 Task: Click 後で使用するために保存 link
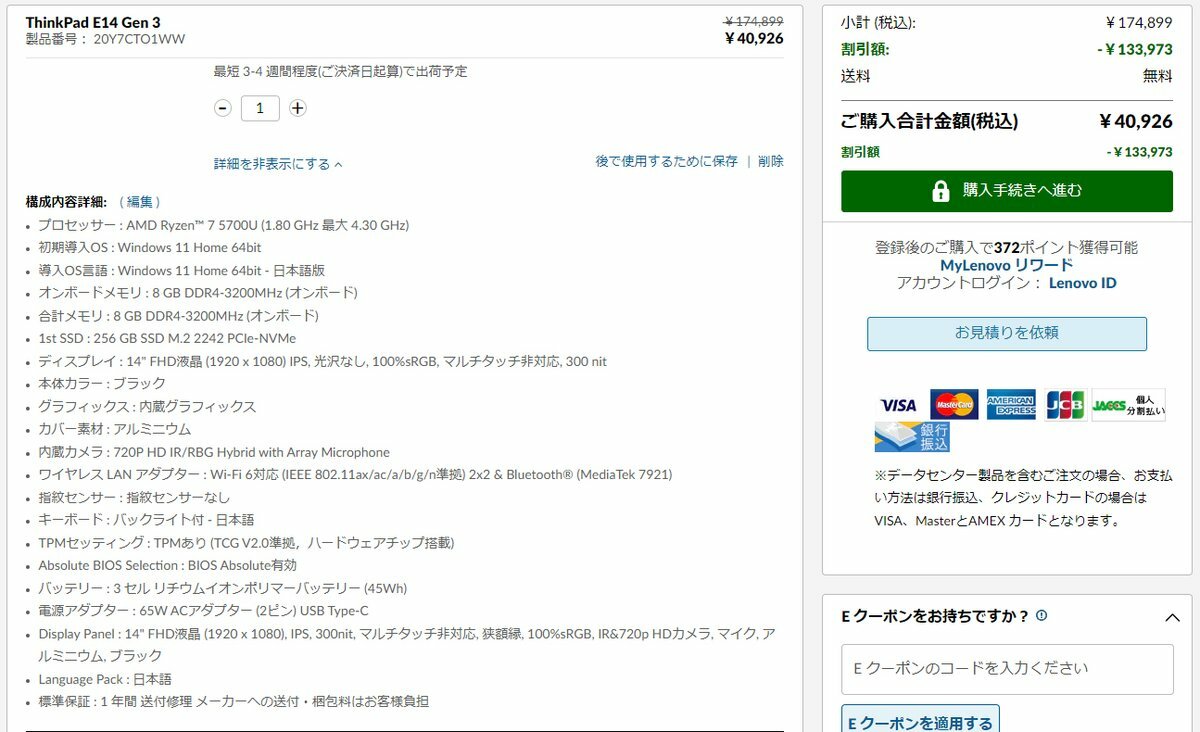(x=666, y=161)
